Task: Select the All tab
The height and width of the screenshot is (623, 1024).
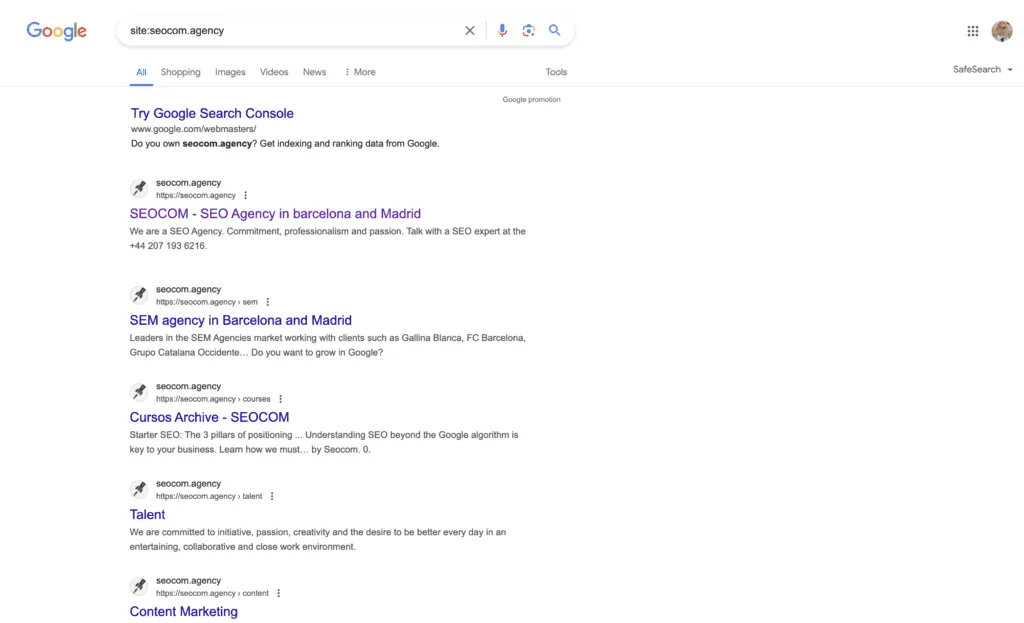Action: (141, 72)
